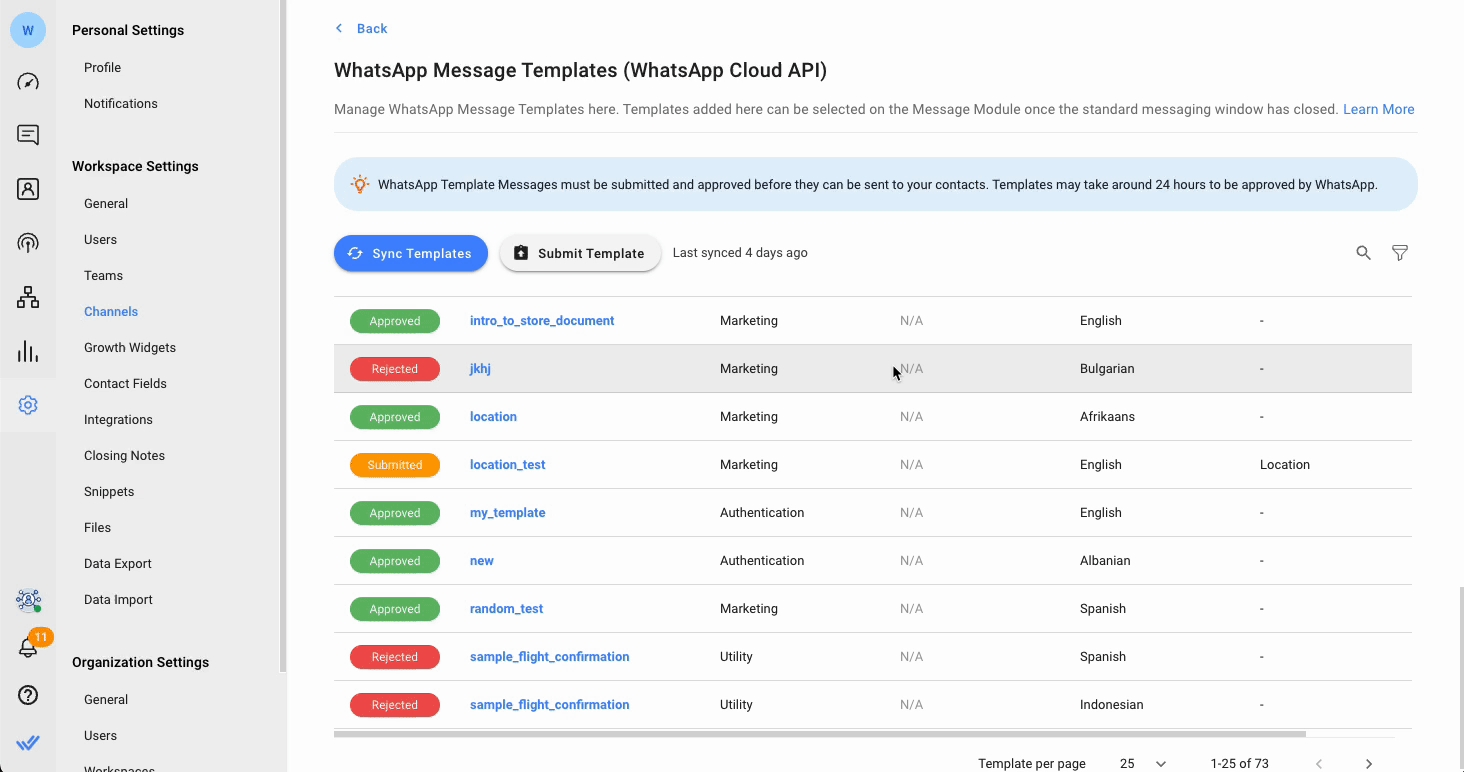Viewport: 1464px width, 772px height.
Task: Click the Sync Templates button
Action: [x=410, y=253]
